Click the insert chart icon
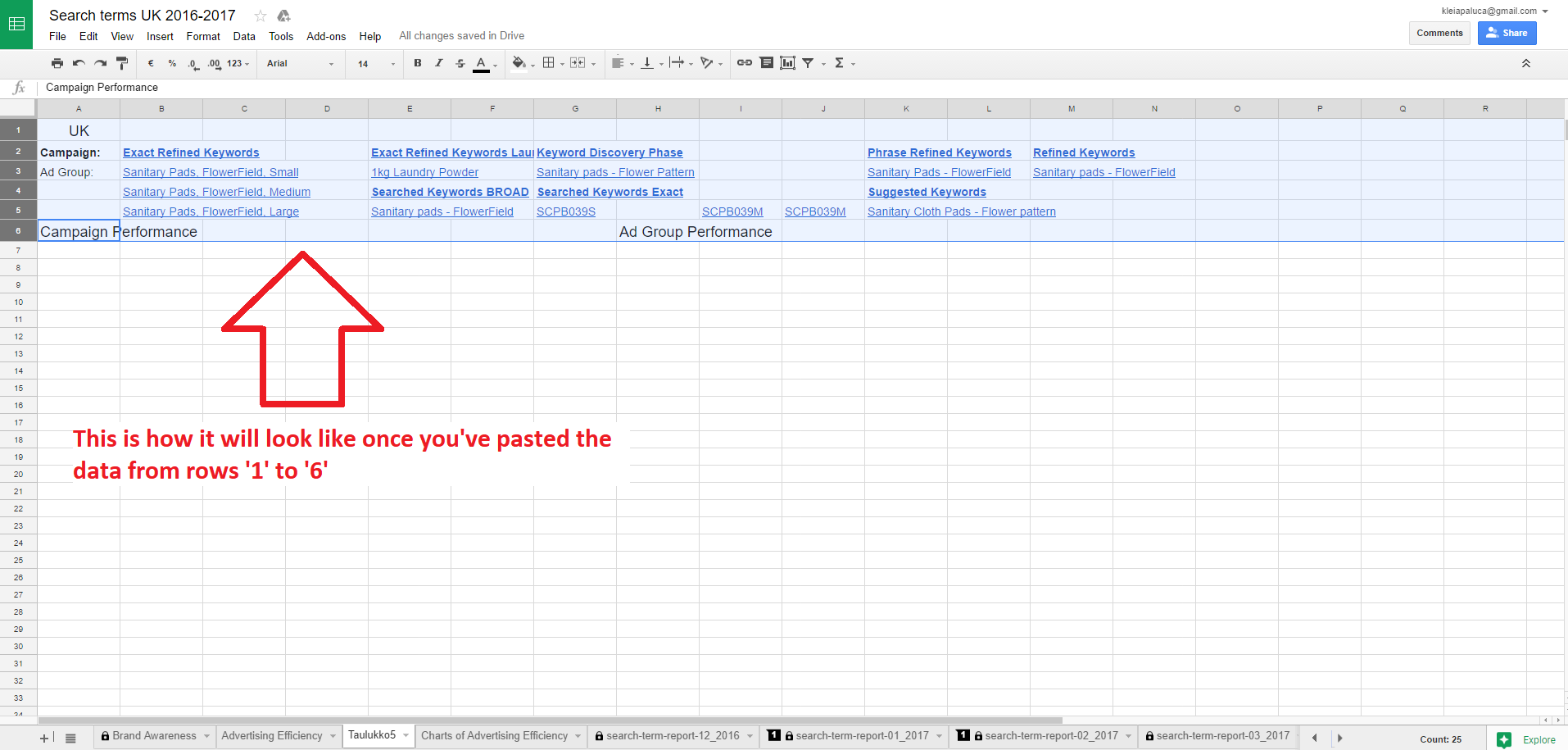1568x750 pixels. 787,63
